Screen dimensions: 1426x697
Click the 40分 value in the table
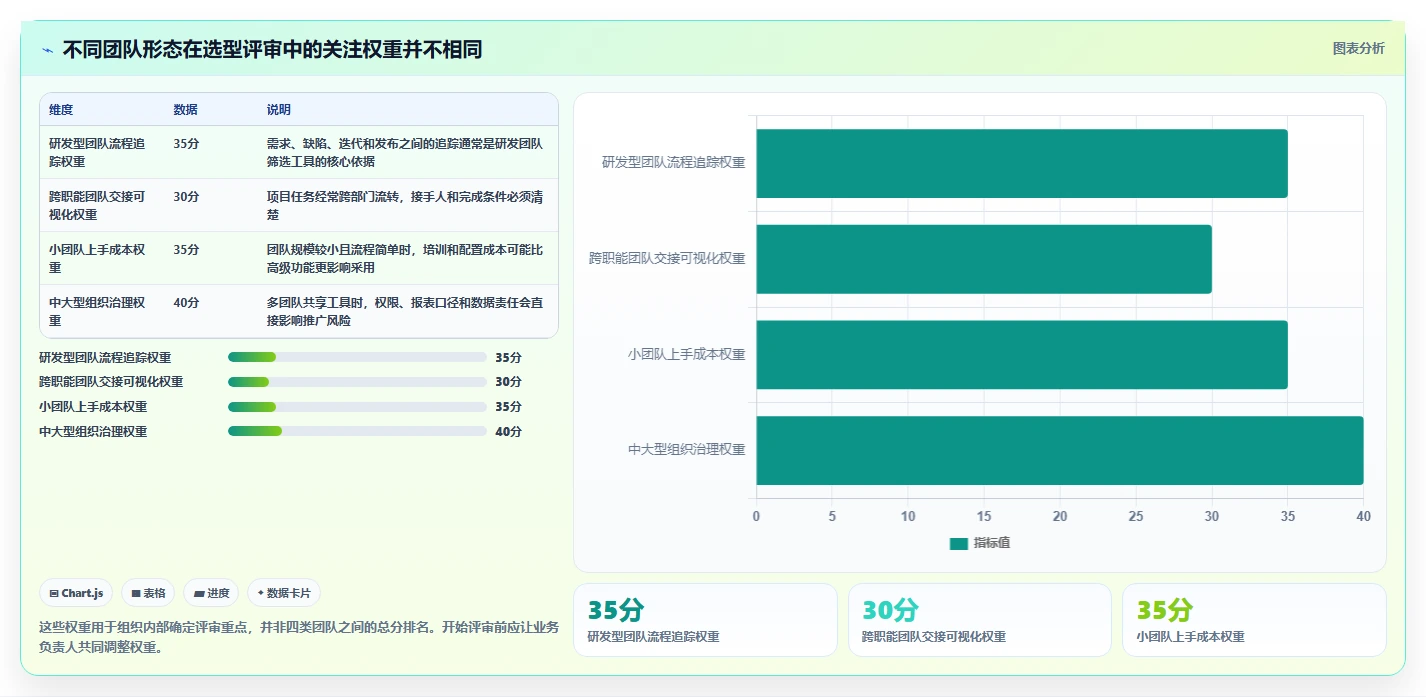click(x=186, y=303)
